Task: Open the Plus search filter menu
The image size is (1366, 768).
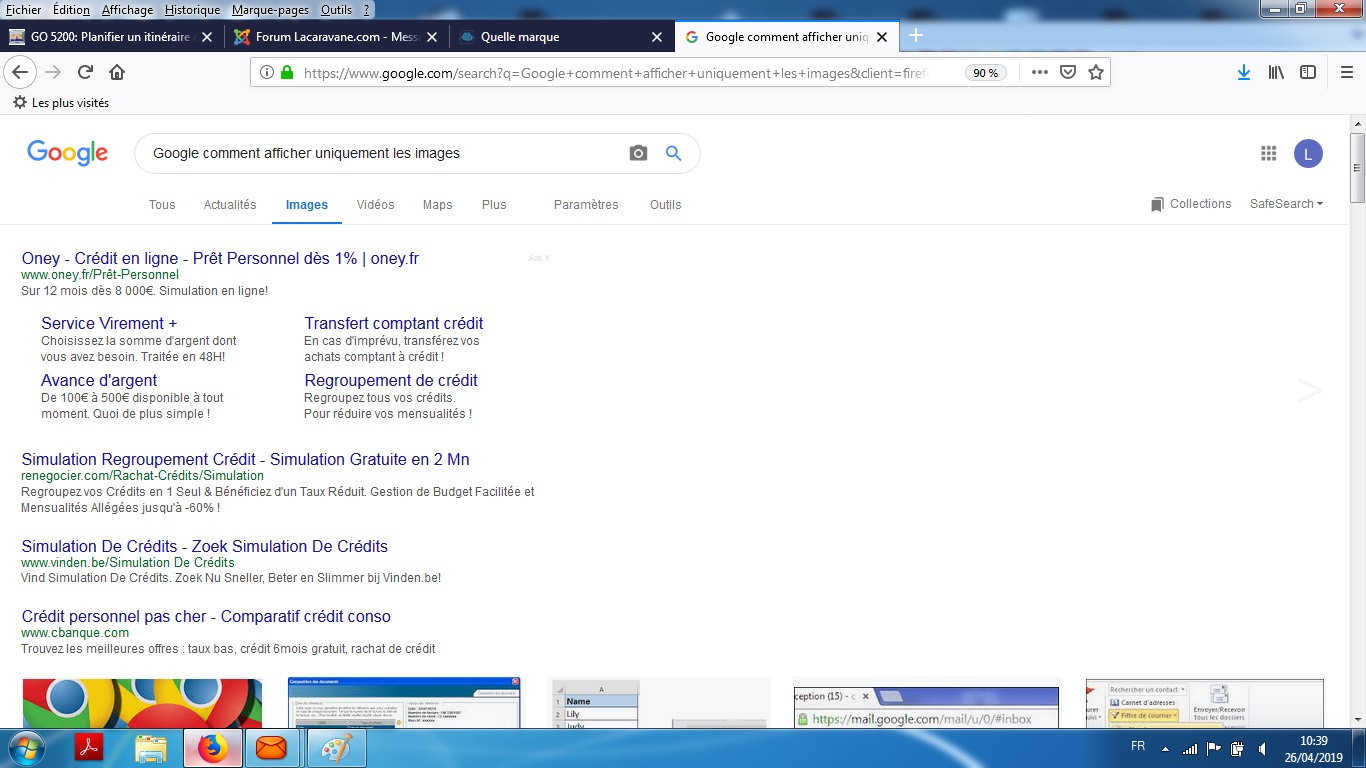Action: click(x=494, y=205)
